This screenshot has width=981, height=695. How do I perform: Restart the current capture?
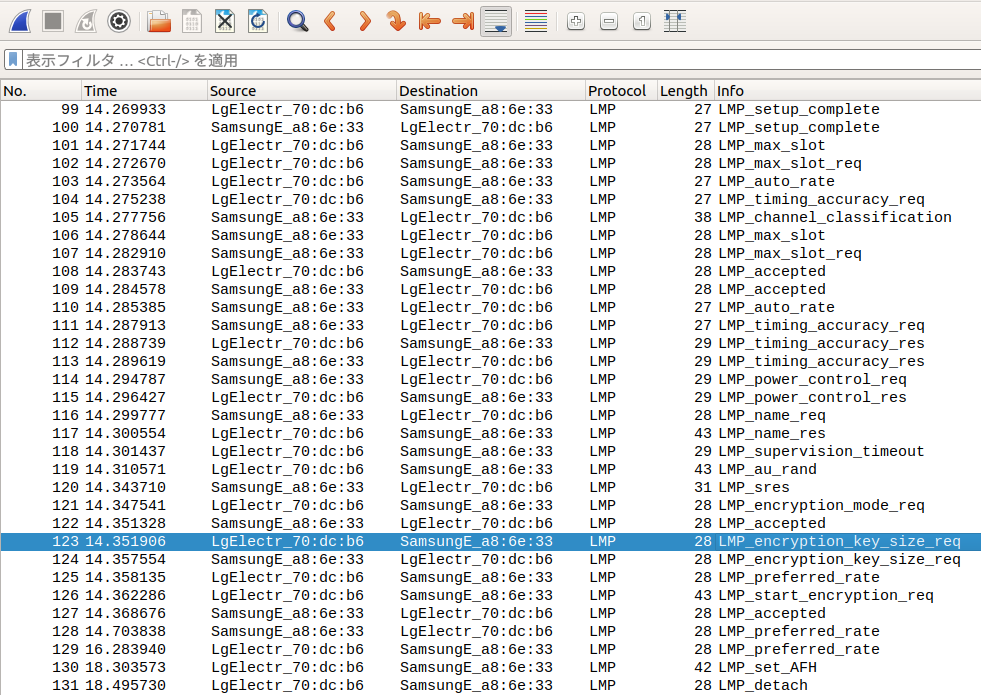click(x=86, y=21)
